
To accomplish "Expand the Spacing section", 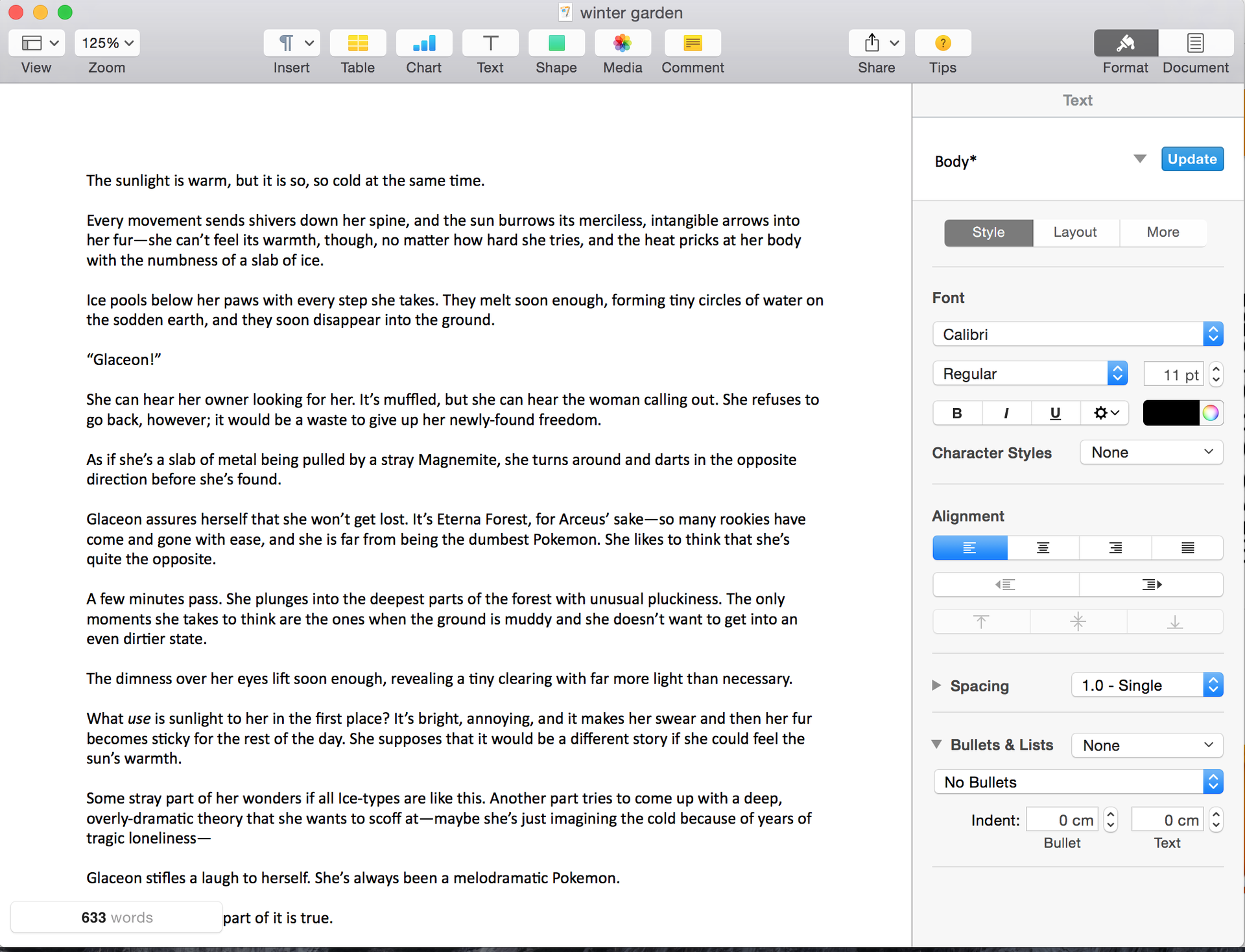I will point(936,685).
